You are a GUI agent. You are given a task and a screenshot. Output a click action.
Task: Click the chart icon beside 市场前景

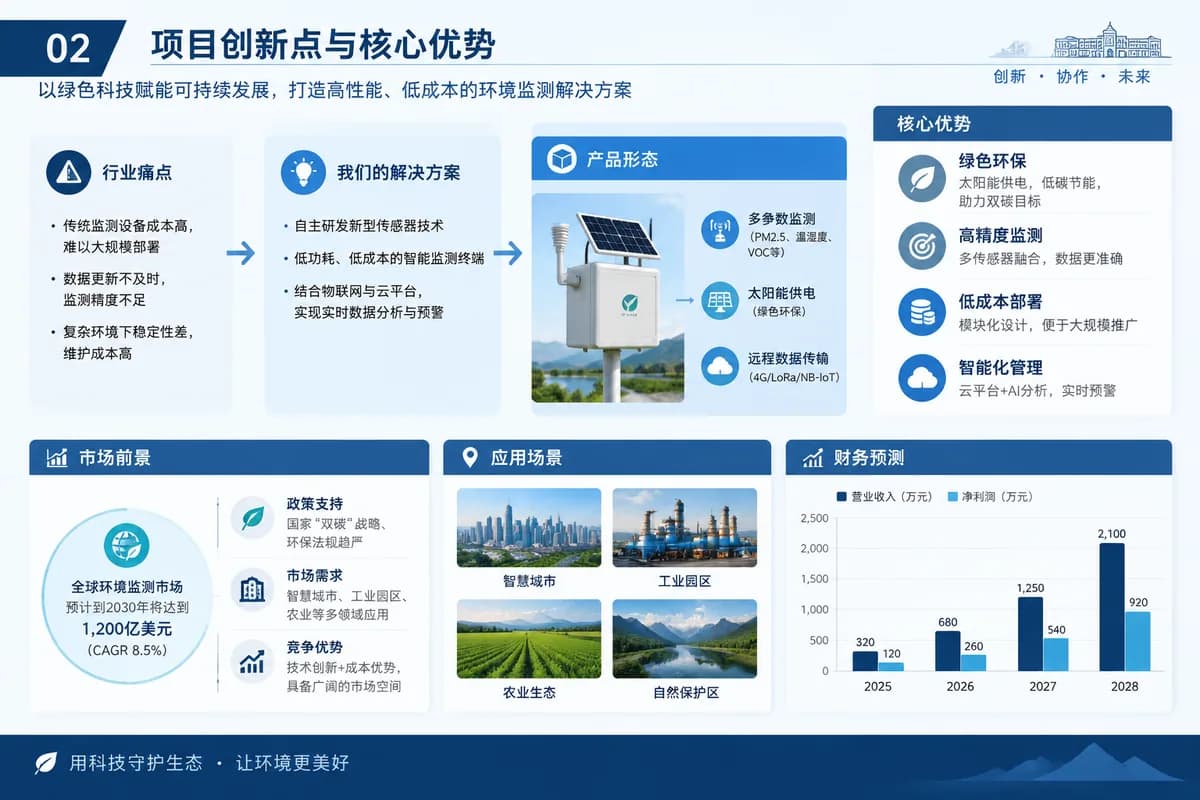click(57, 458)
